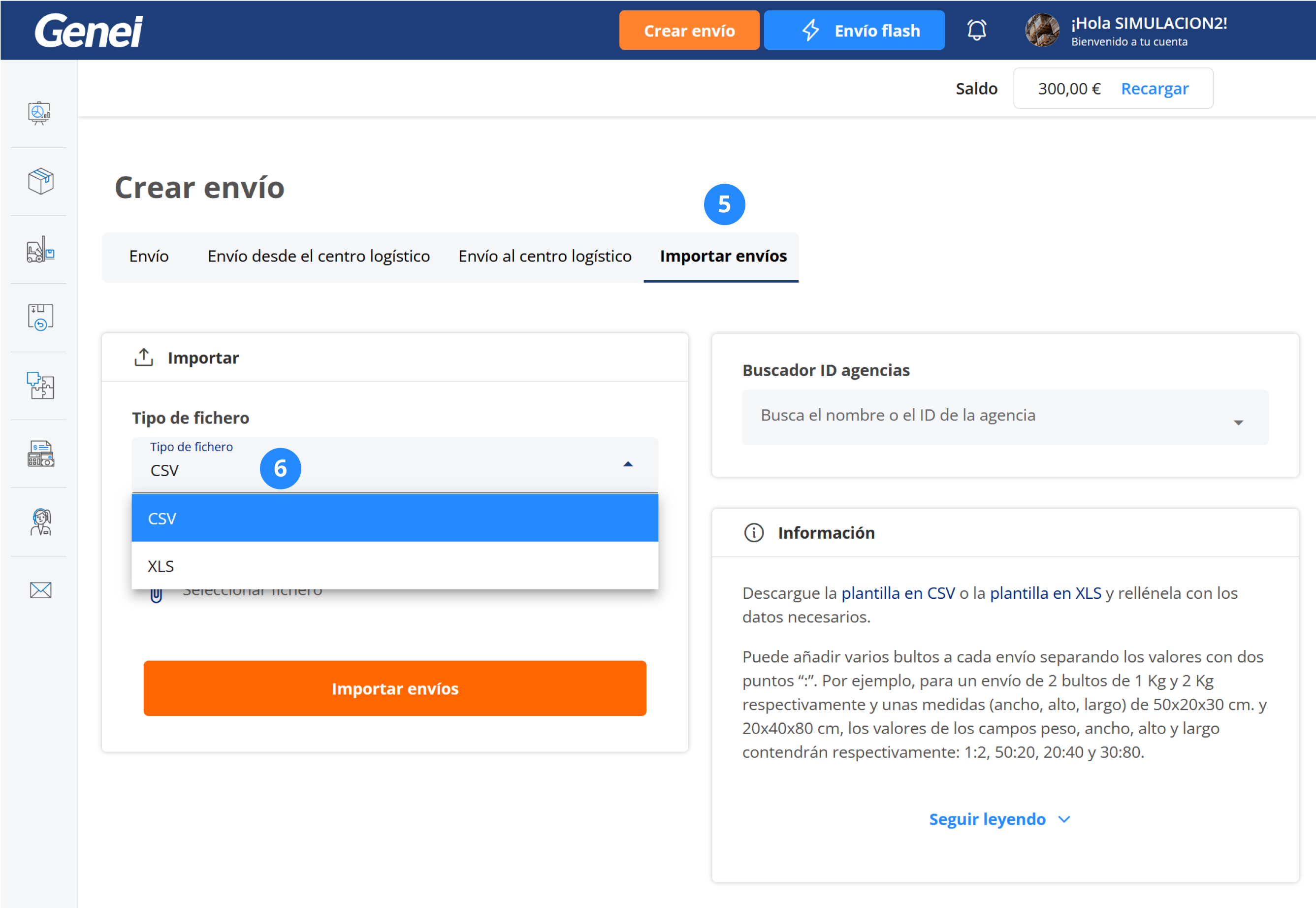
Task: Click the user profile avatar
Action: pyautogui.click(x=1041, y=30)
